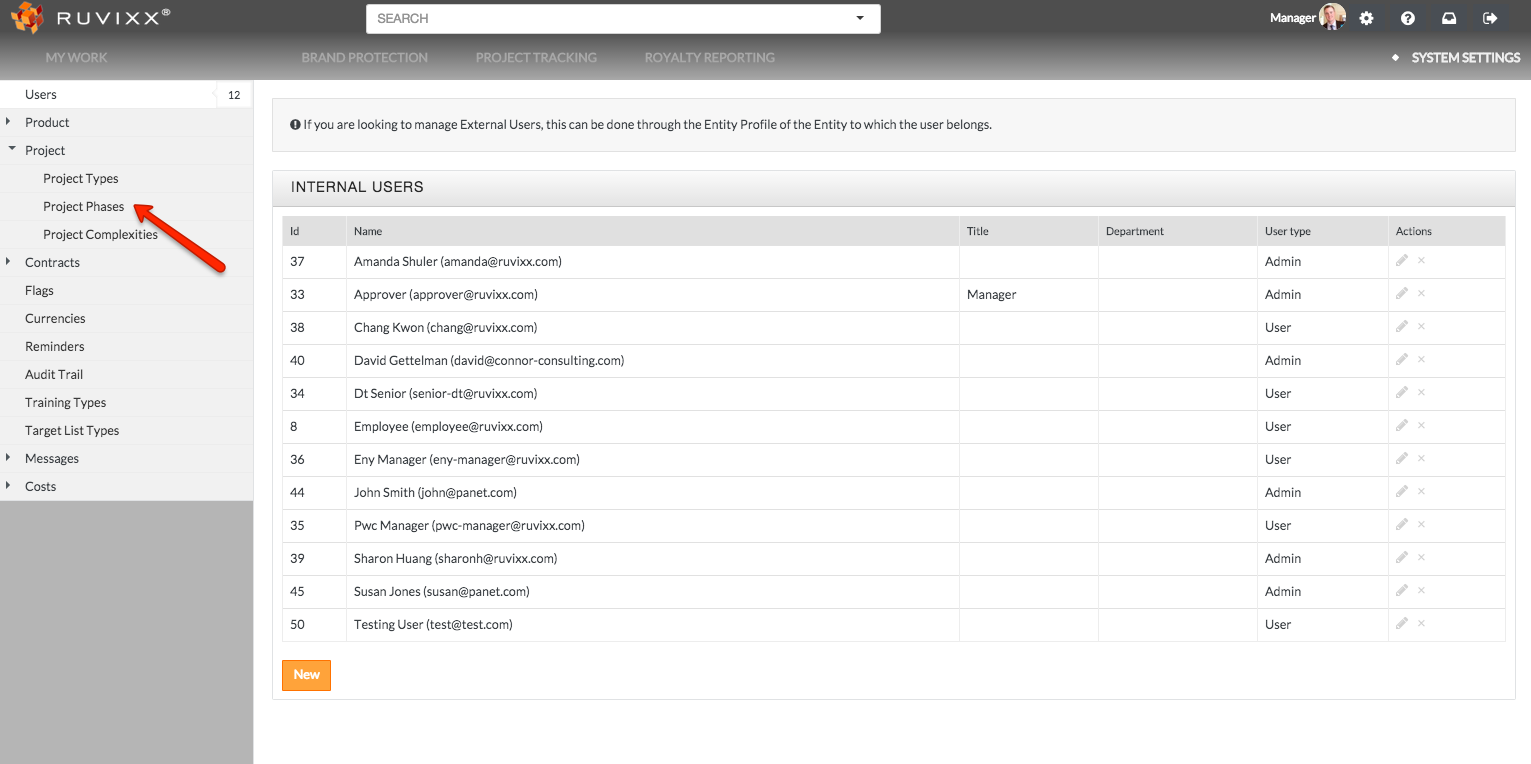The image size is (1531, 764).
Task: Open the Brand Protection menu
Action: coord(364,58)
